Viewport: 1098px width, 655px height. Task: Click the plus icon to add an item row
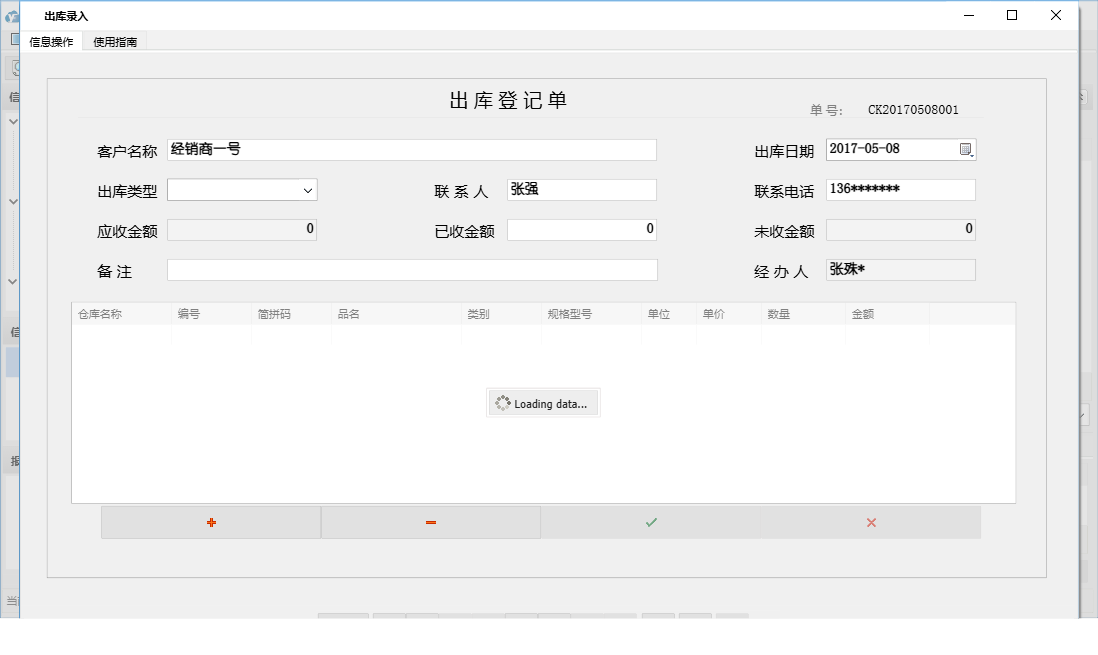click(211, 522)
